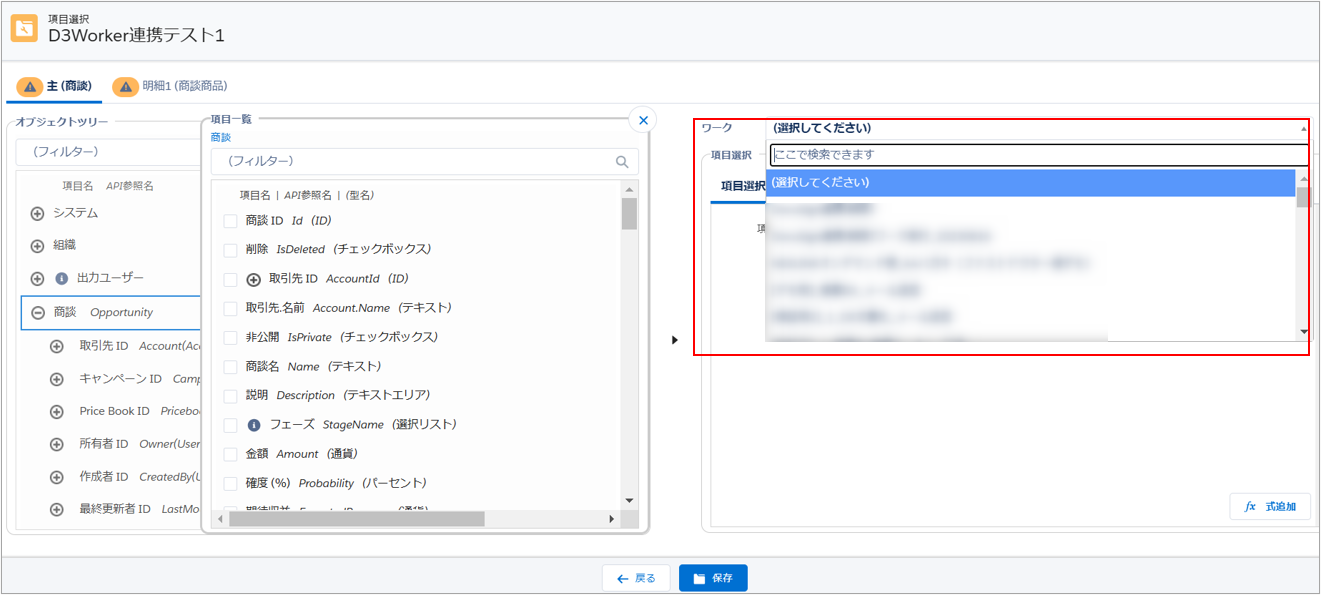
Task: Expand the システム tree node
Action: (38, 214)
